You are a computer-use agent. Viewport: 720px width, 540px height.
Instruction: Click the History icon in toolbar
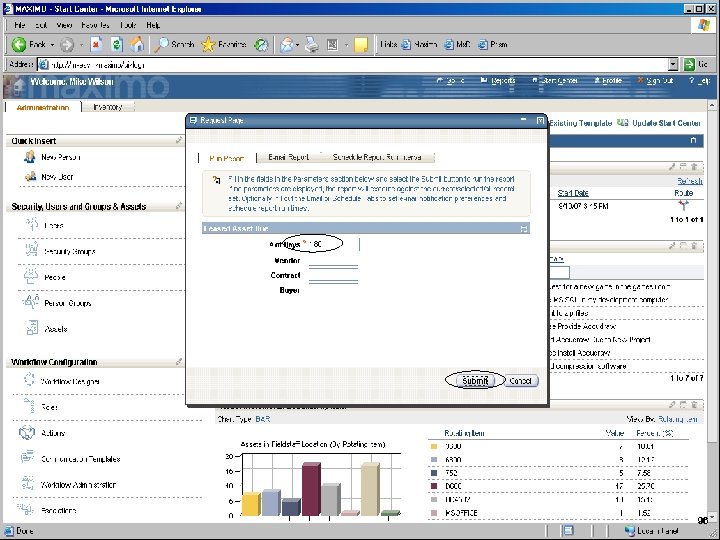point(261,45)
